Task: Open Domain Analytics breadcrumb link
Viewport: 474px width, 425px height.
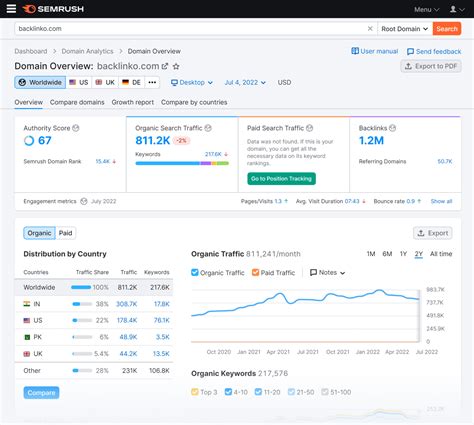Action: point(87,51)
